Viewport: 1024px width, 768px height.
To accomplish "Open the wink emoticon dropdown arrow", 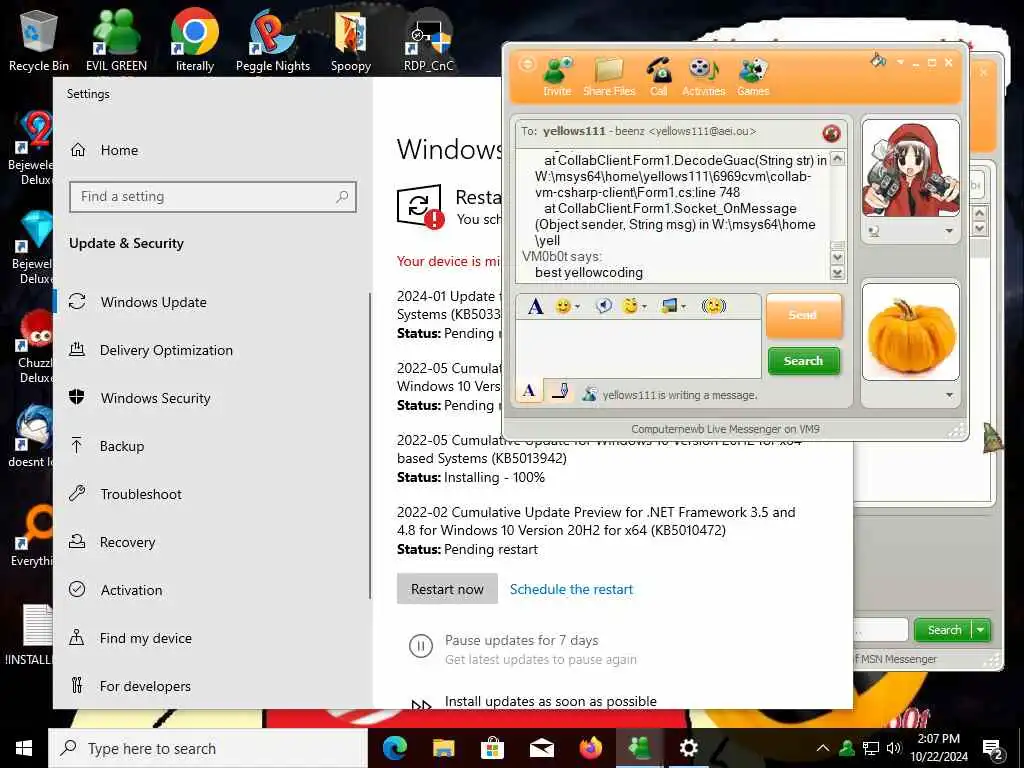I will click(645, 307).
